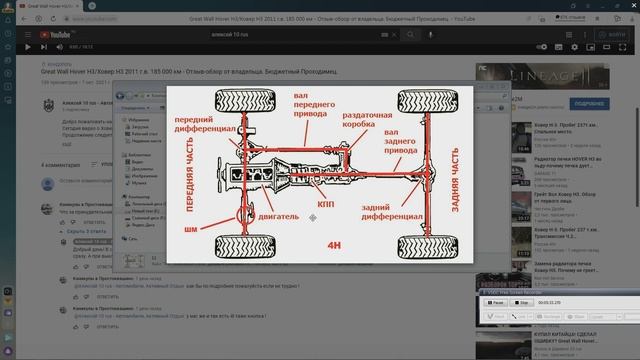Select the Great Wall Hover browser tab
This screenshot has width=640, height=360.
[x=50, y=6]
